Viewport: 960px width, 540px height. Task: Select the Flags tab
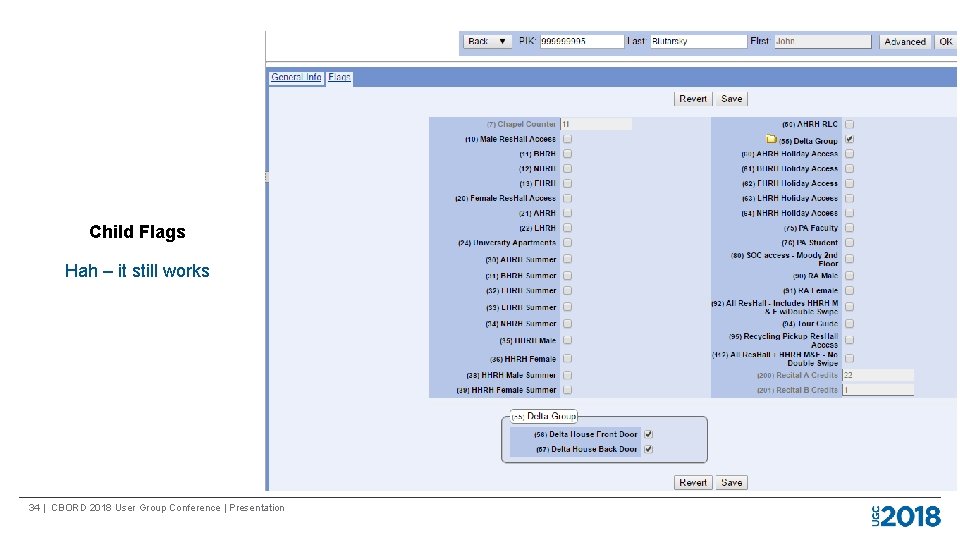tap(339, 77)
